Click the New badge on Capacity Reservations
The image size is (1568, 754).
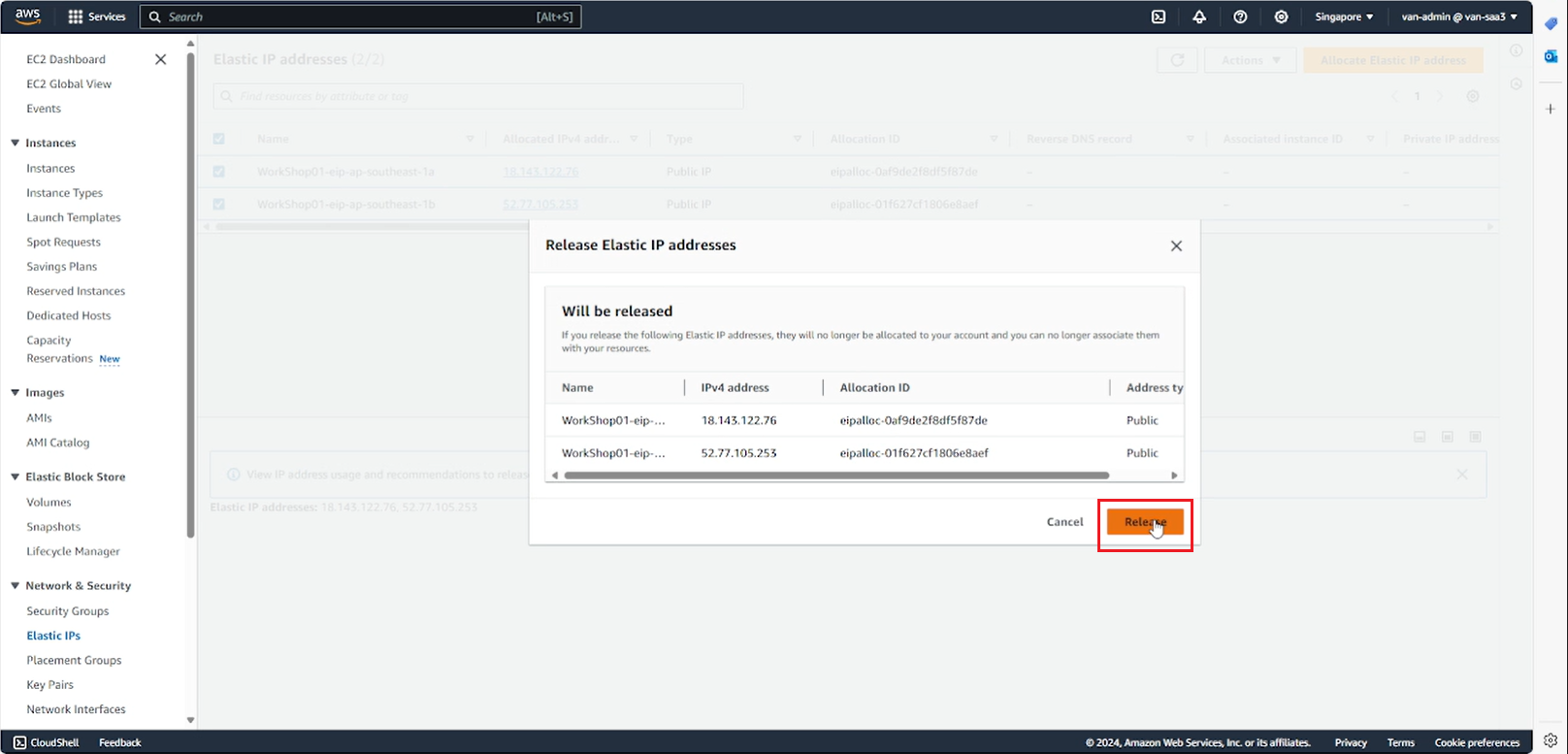pos(110,359)
